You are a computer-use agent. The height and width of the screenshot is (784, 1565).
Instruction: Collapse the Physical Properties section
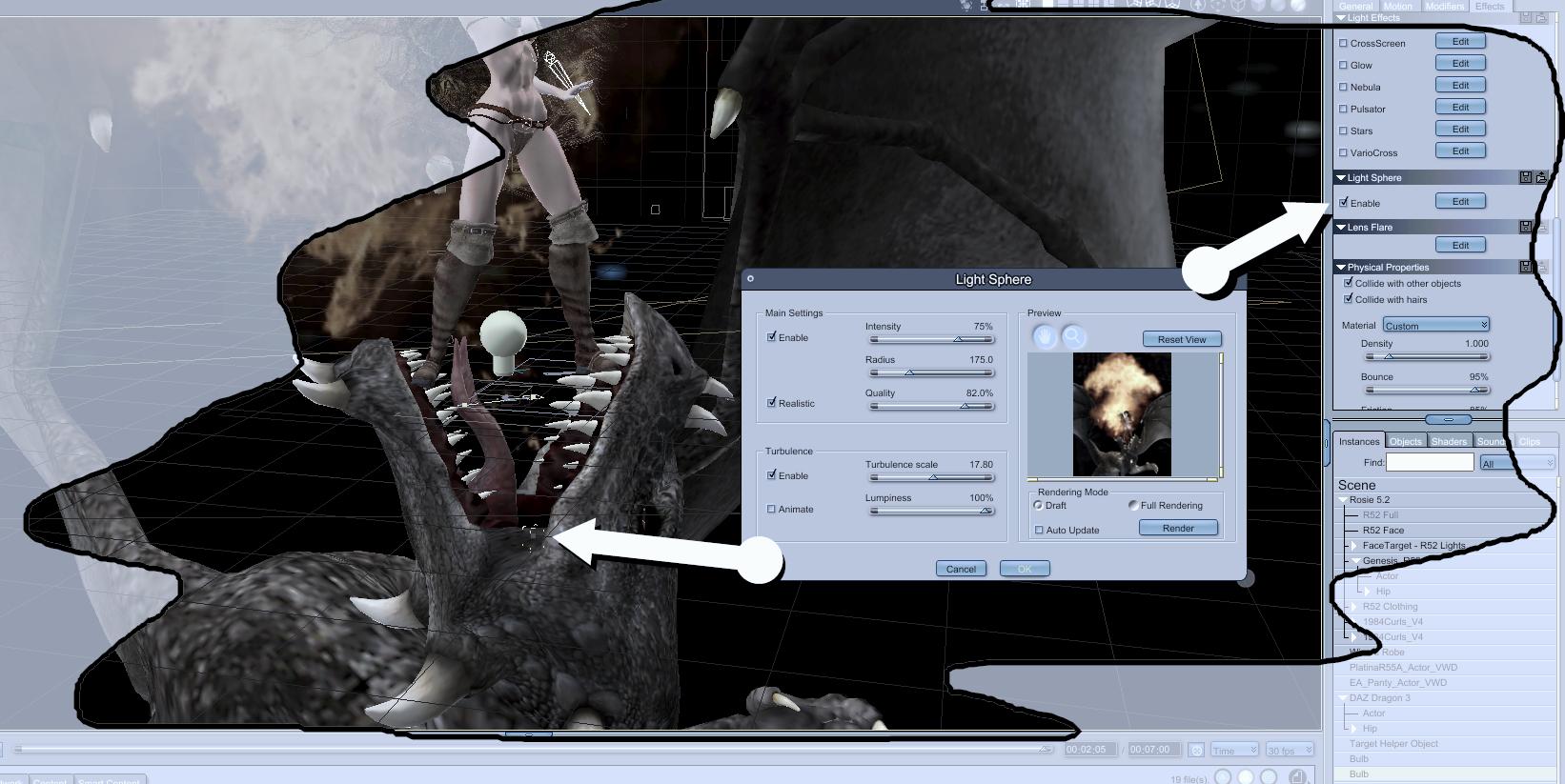tap(1341, 268)
